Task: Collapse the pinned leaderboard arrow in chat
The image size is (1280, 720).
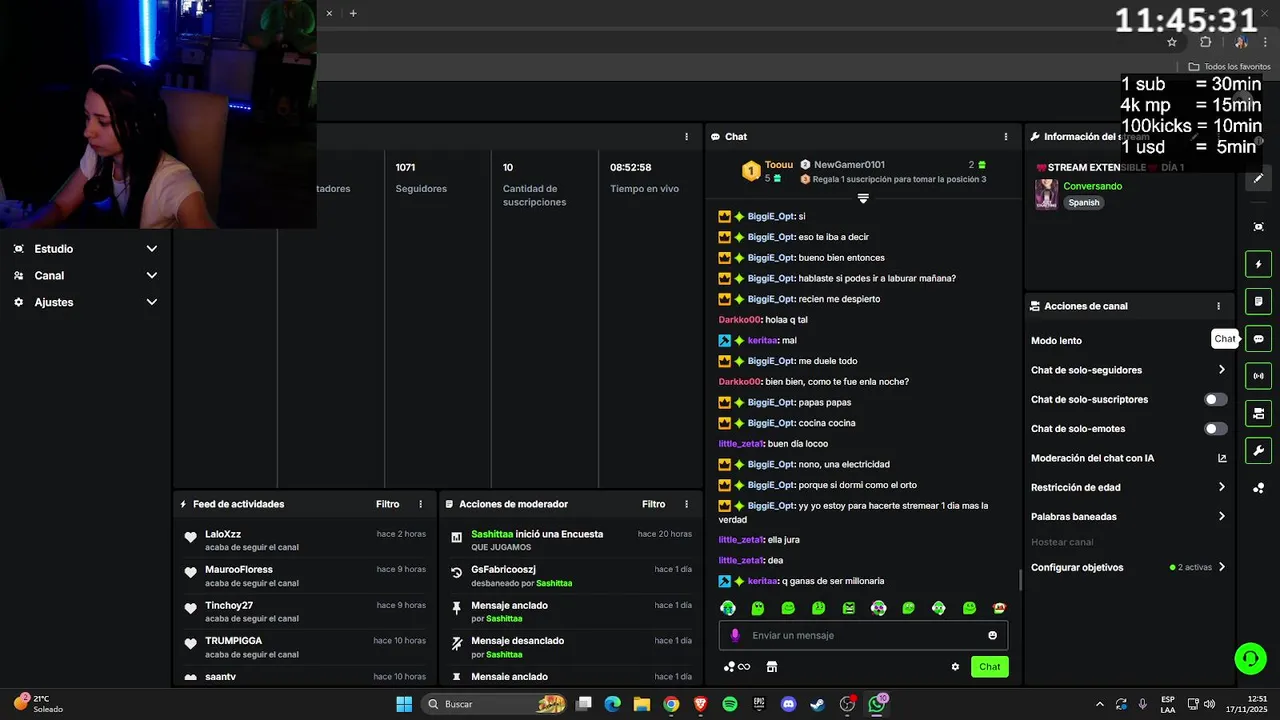Action: [863, 198]
